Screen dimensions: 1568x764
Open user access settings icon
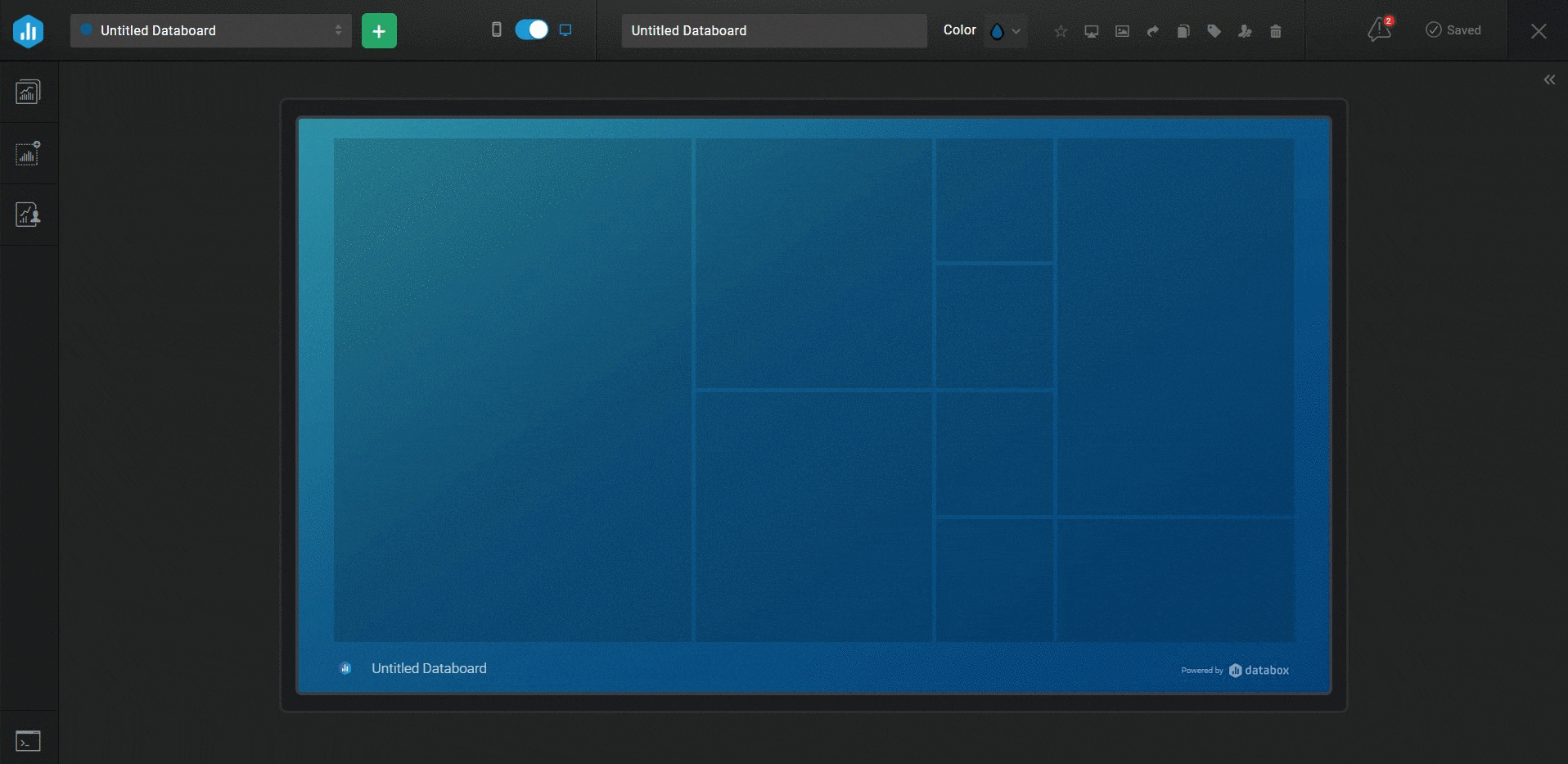pyautogui.click(x=1245, y=31)
